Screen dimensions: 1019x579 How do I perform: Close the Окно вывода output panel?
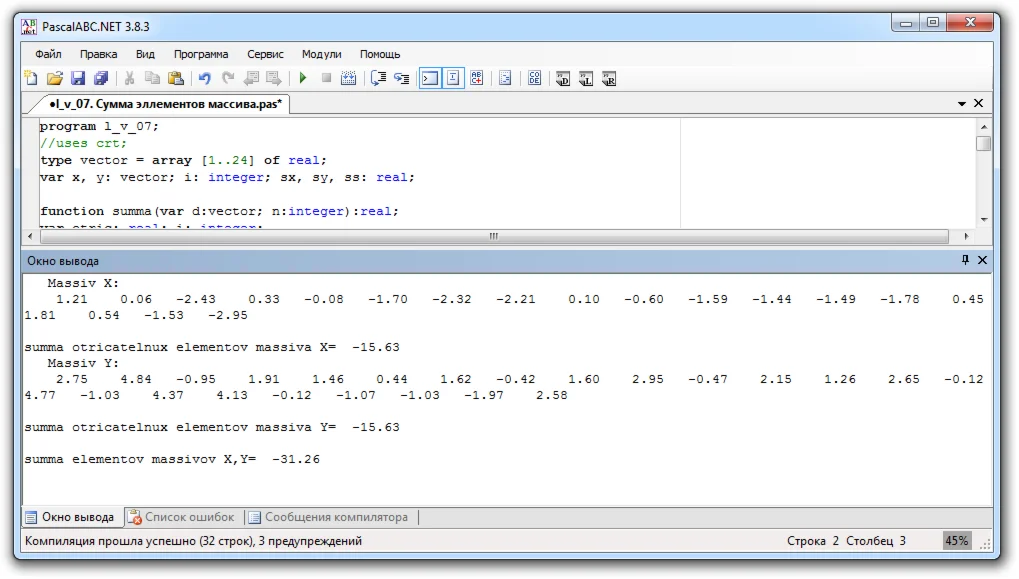coord(982,260)
